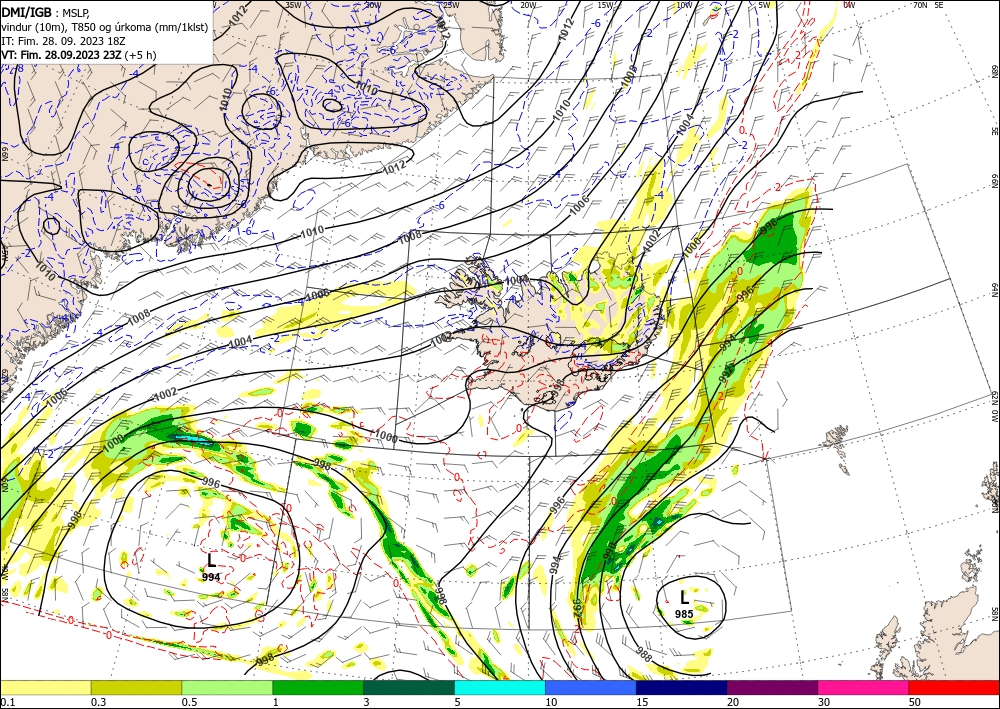Pick the cyan 5–10 legend swatch
The height and width of the screenshot is (709, 1000).
tap(500, 687)
